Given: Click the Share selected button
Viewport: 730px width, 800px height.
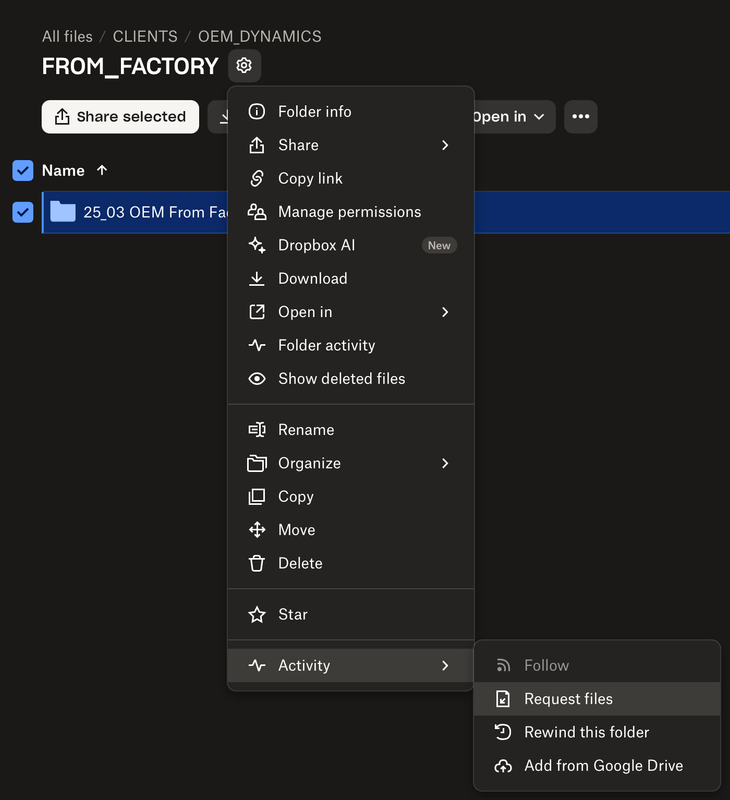Looking at the screenshot, I should (120, 117).
